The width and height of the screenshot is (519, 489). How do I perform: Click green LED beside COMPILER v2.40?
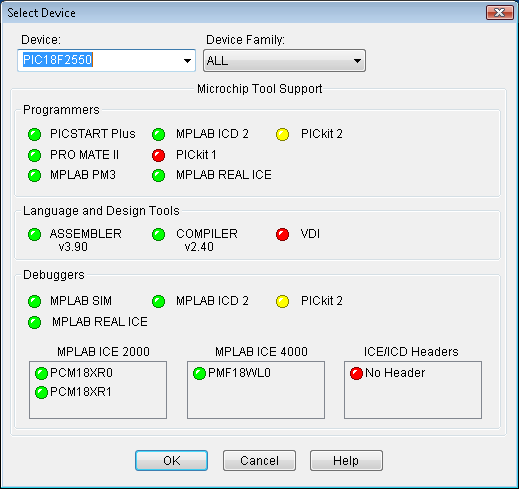point(158,234)
